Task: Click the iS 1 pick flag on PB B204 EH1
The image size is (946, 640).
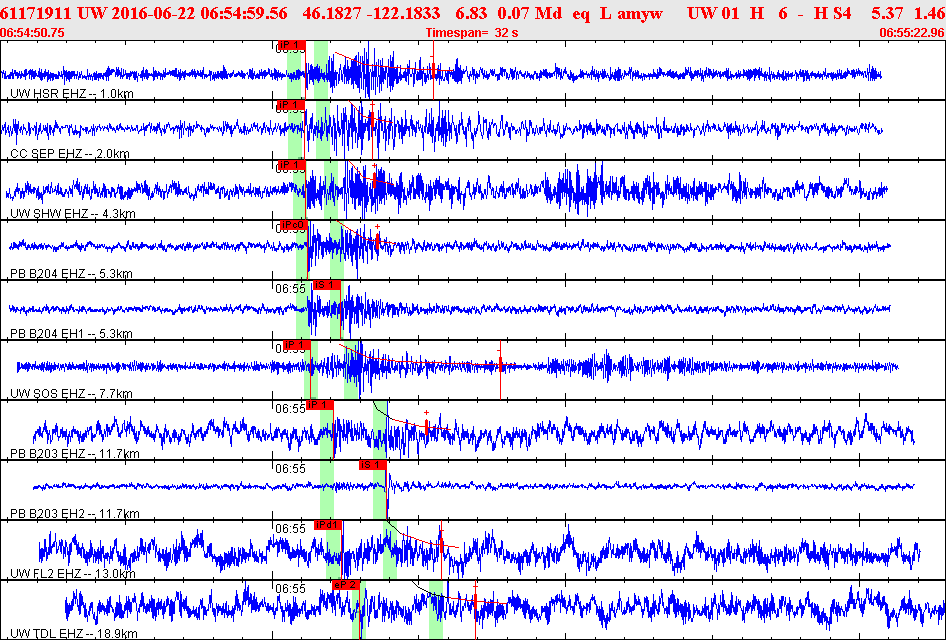Action: click(326, 285)
